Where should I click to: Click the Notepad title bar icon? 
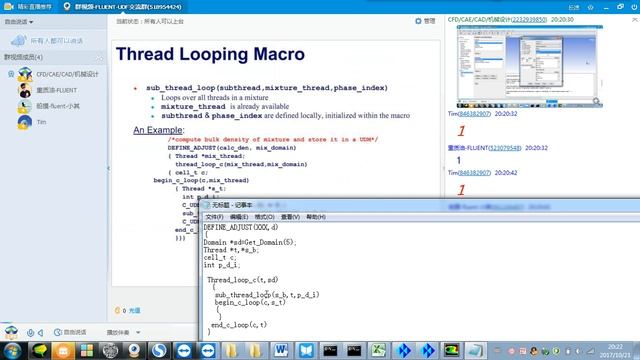pos(206,205)
